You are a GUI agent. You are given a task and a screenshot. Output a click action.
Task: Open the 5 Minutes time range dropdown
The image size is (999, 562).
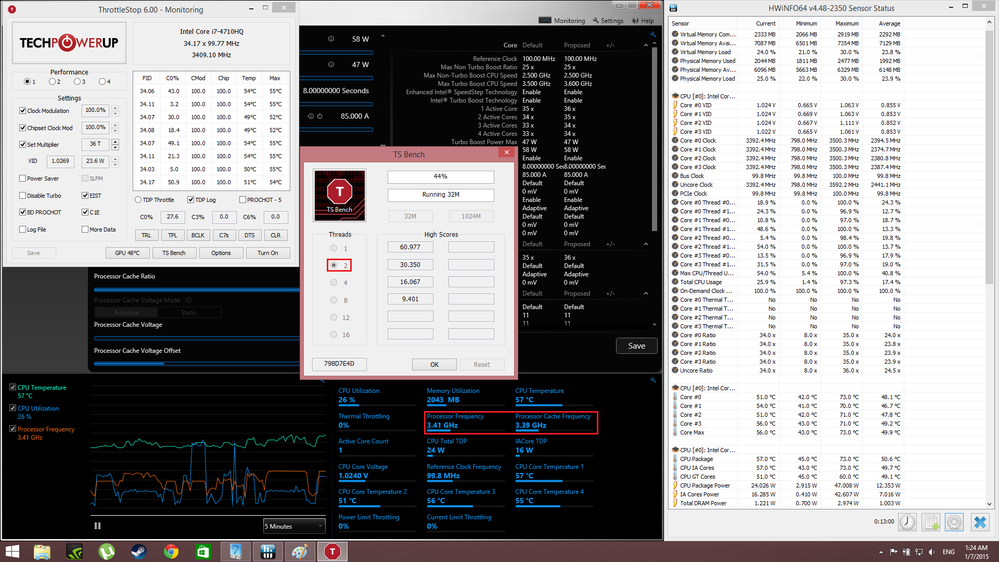point(294,526)
